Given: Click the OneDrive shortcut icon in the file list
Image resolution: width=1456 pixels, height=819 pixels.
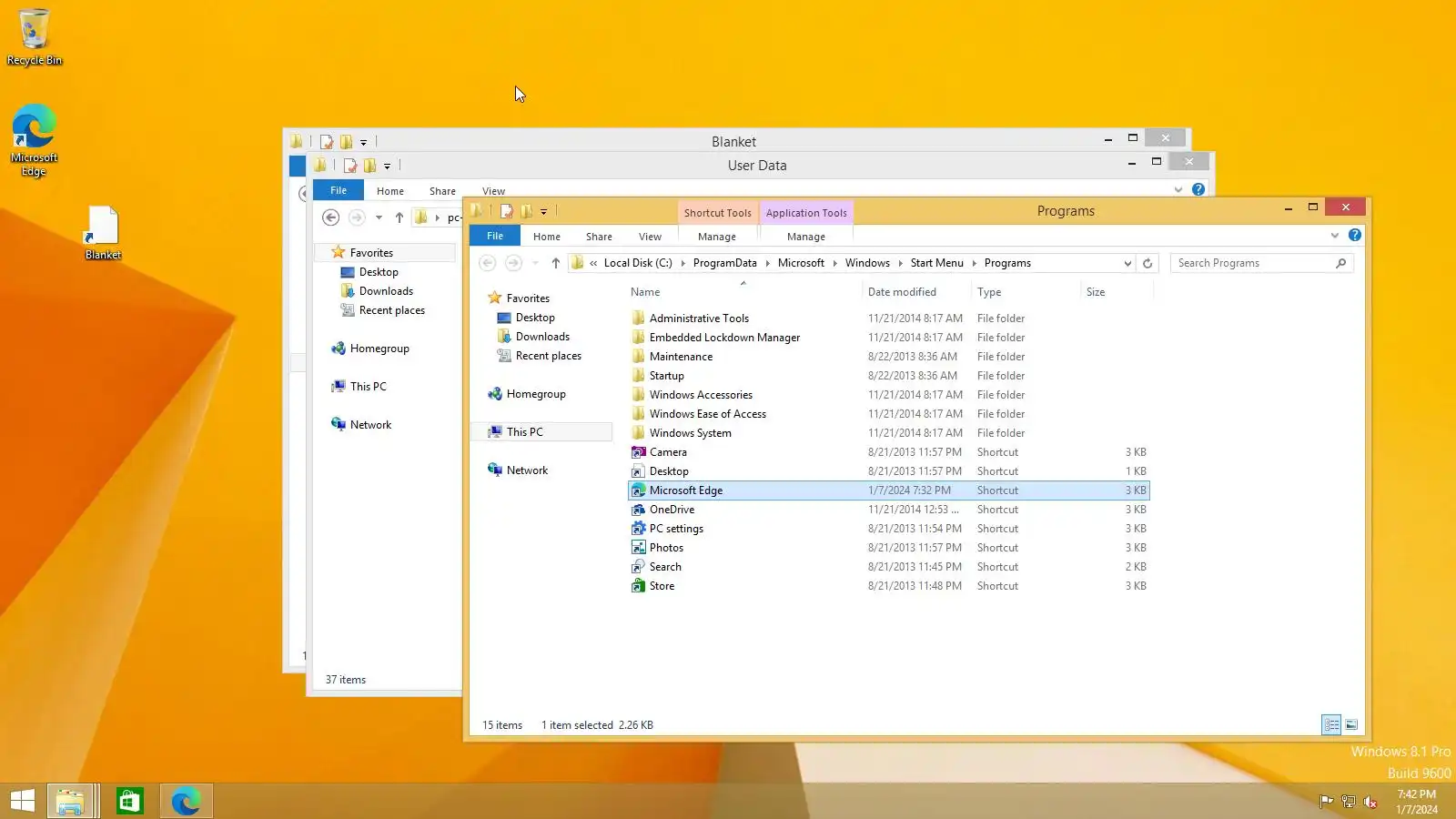Looking at the screenshot, I should pyautogui.click(x=638, y=510).
